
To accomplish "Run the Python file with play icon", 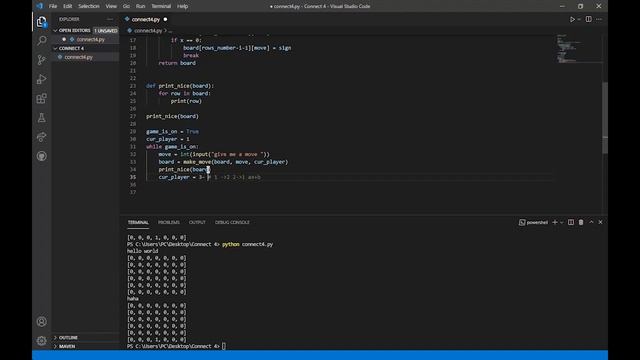I will (572, 19).
